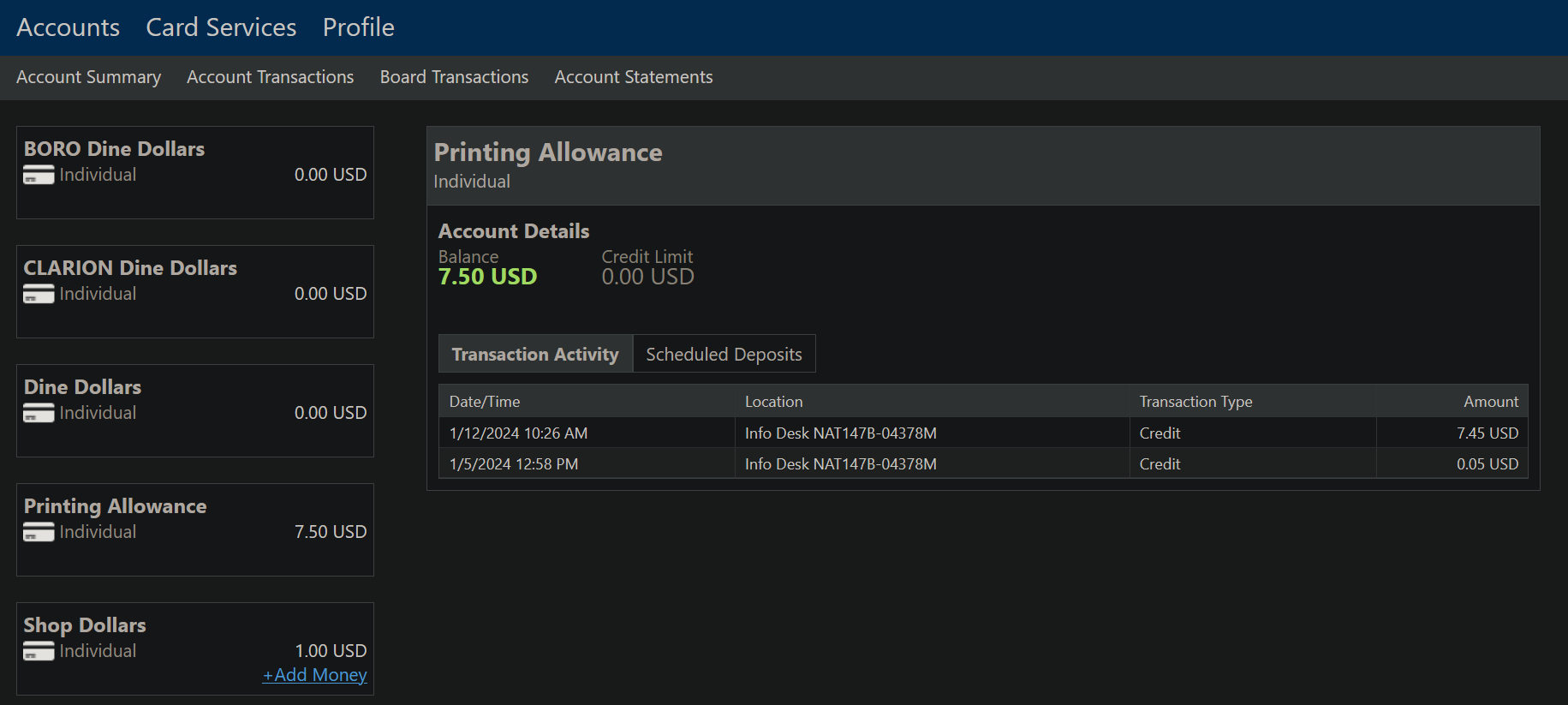The height and width of the screenshot is (705, 1568).
Task: Click the Account Details heading
Action: pos(514,231)
